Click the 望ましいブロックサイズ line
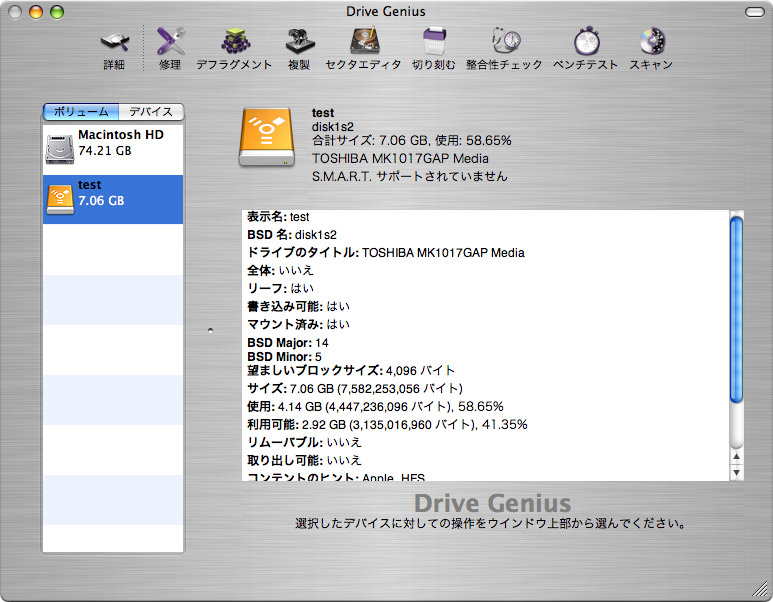 351,370
